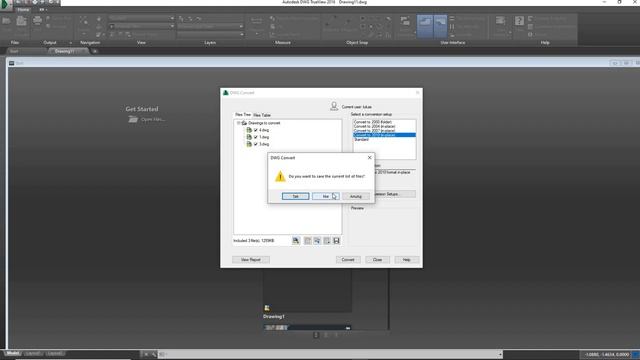This screenshot has height=360, width=640.
Task: Click the Plot printer icon in ribbon
Action: coord(37,20)
